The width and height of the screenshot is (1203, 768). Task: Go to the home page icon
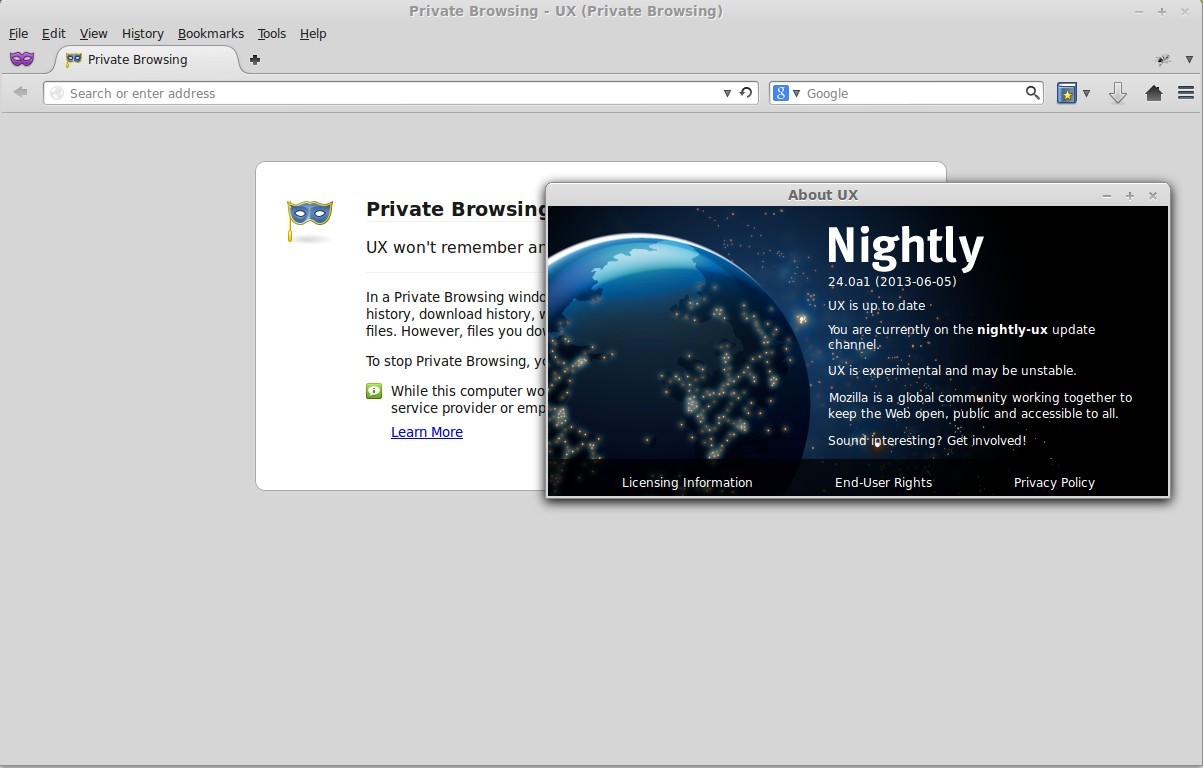1154,93
